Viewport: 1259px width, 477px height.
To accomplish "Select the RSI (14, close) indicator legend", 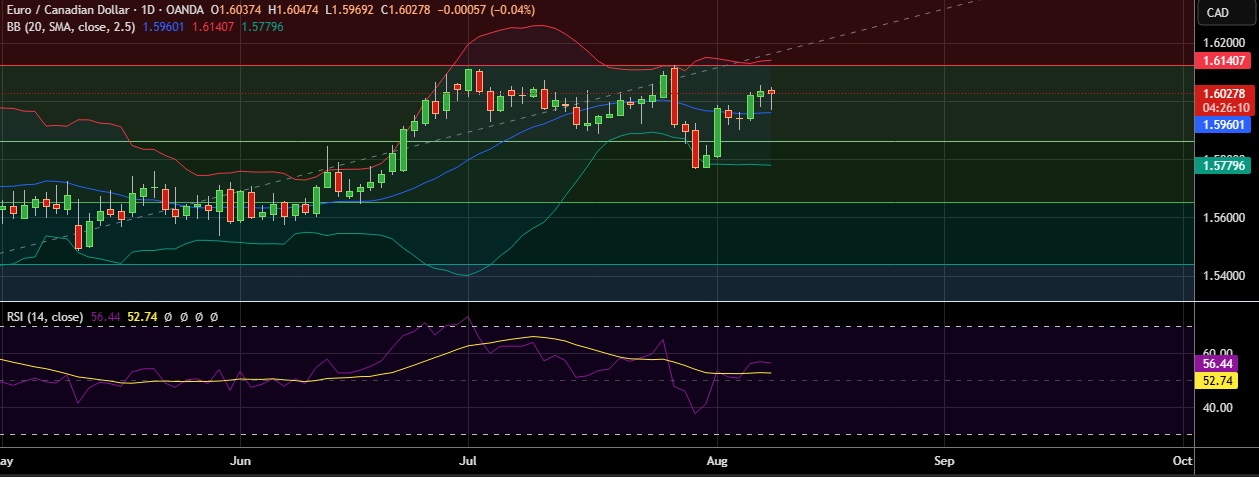I will [x=45, y=316].
